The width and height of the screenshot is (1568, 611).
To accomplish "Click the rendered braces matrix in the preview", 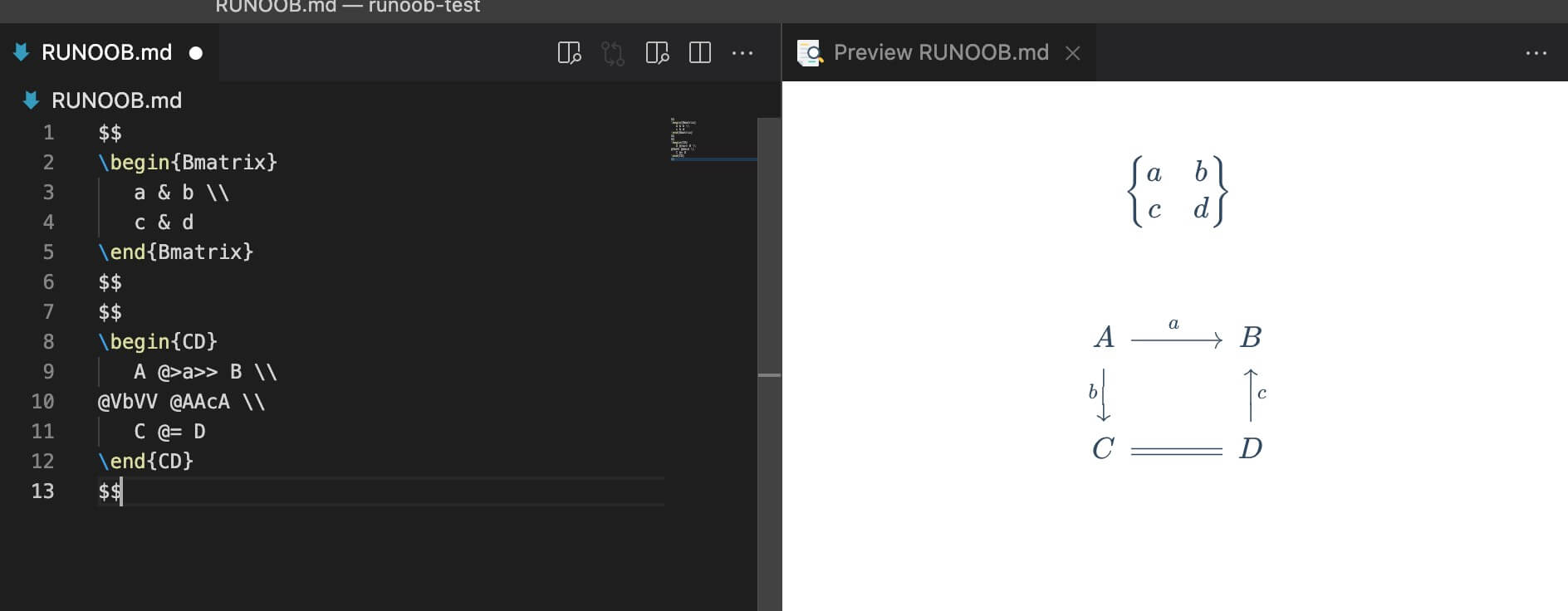I will [x=1177, y=191].
